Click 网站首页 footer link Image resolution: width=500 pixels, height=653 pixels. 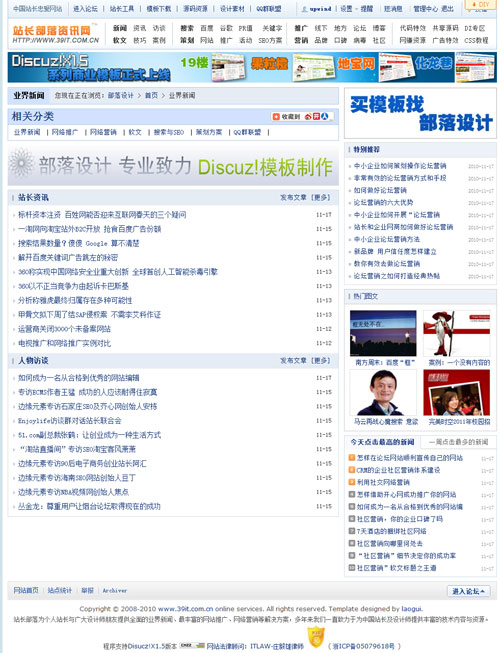click(26, 590)
